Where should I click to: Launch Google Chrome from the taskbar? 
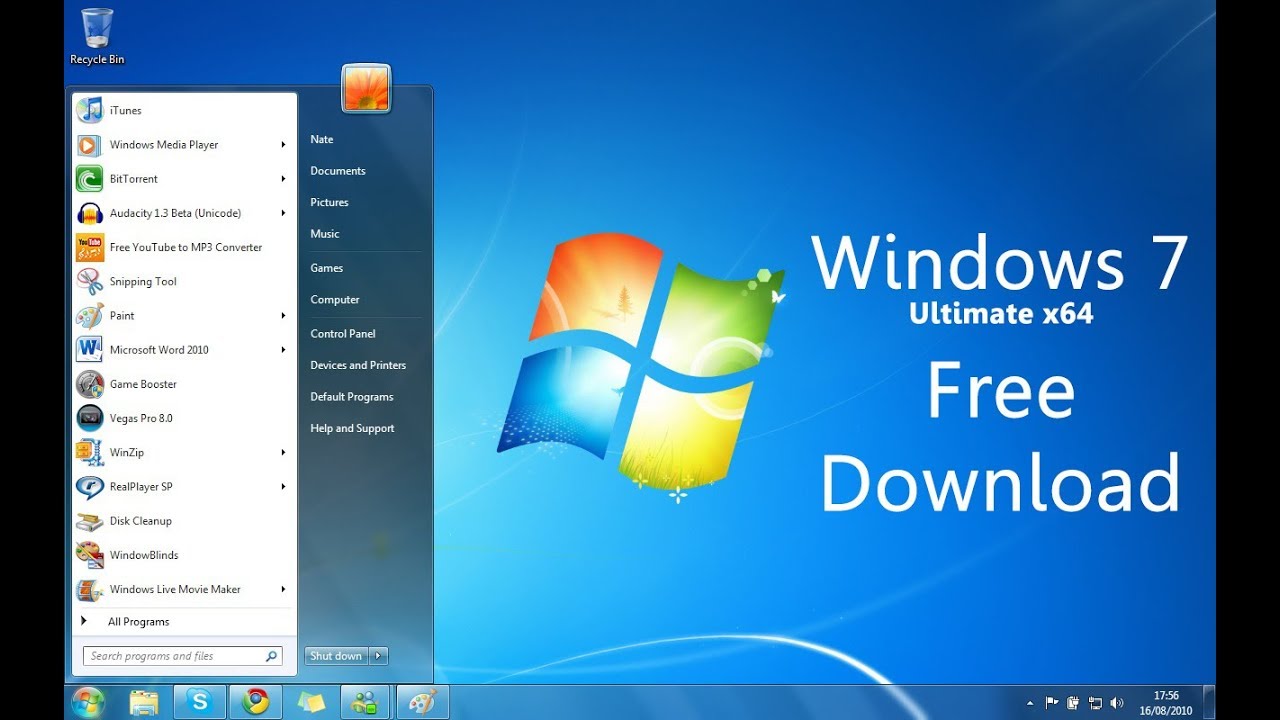(255, 702)
